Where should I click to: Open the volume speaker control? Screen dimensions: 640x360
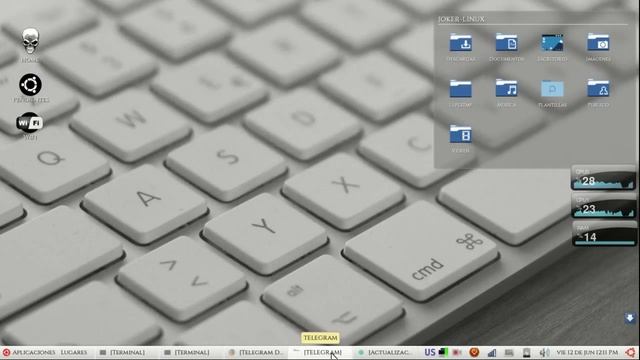coord(544,352)
